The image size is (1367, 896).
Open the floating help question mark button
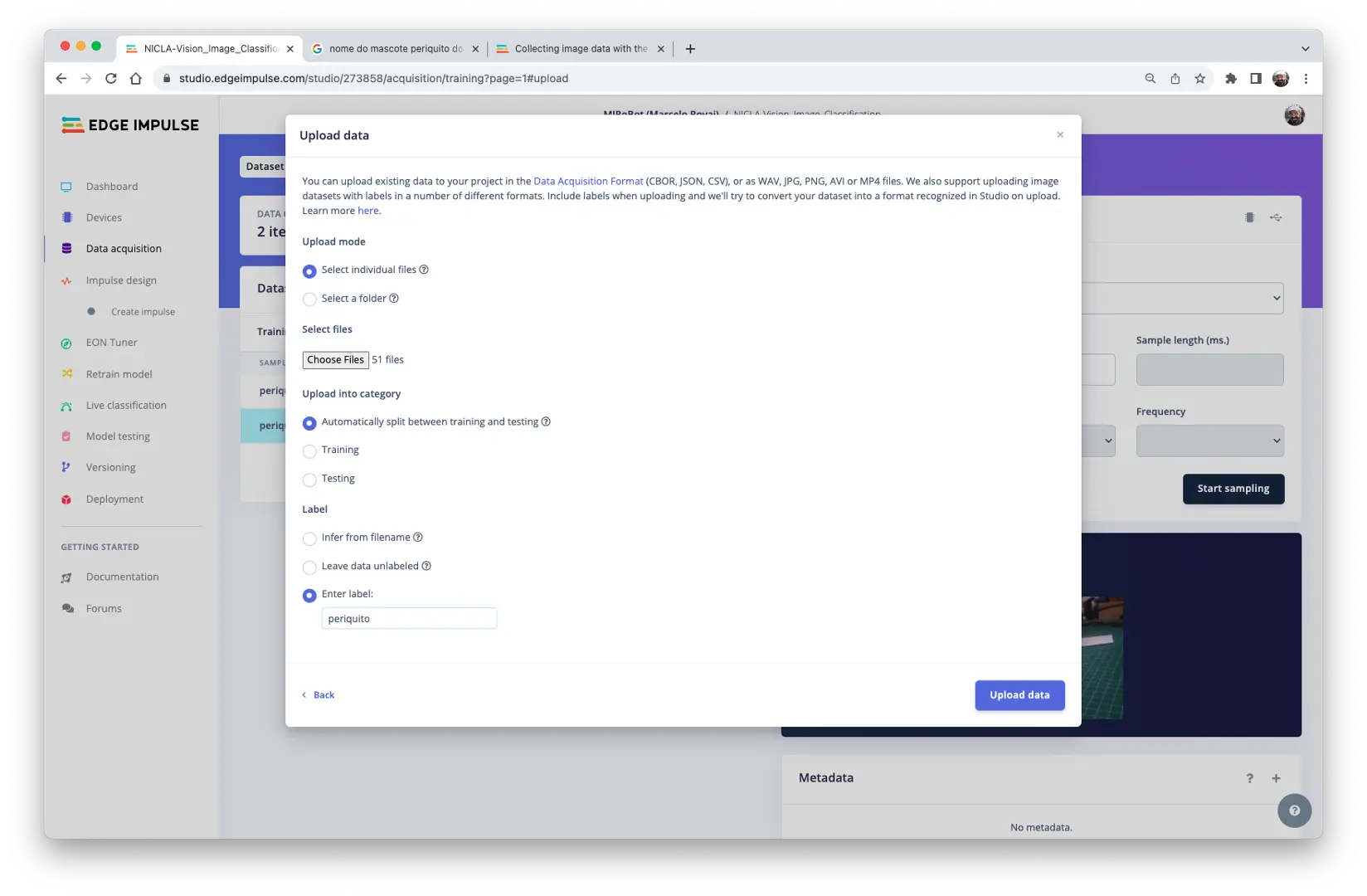[1294, 811]
